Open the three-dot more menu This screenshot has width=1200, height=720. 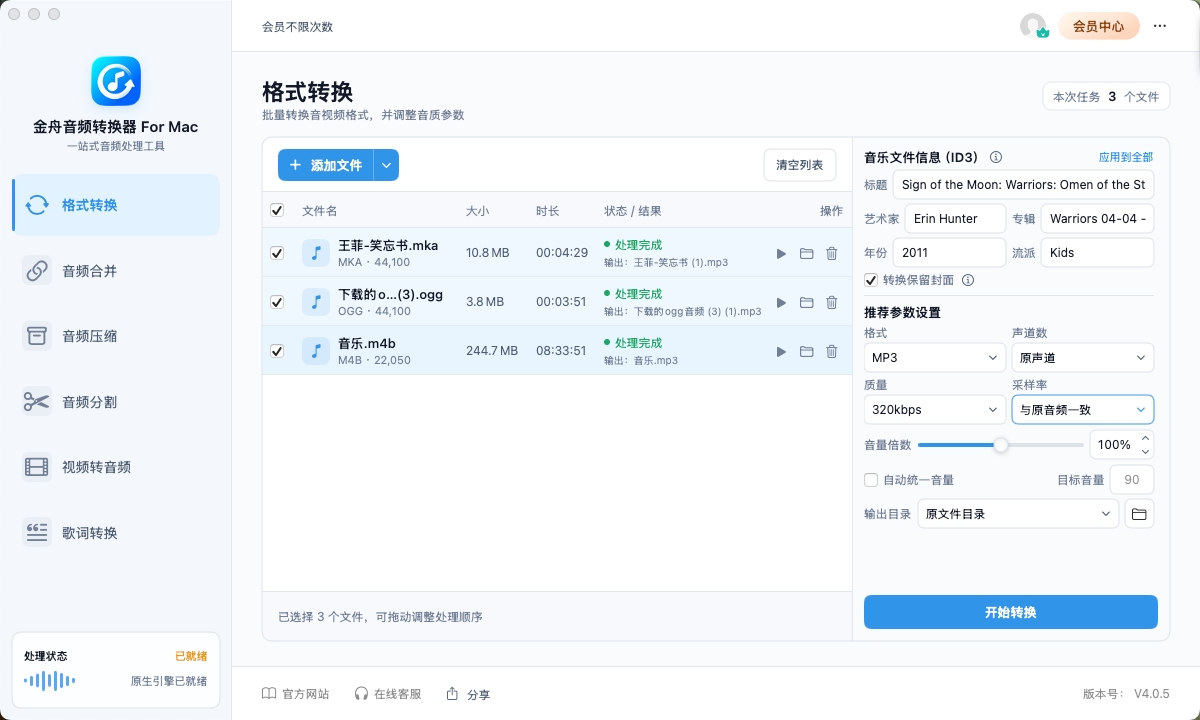coord(1160,26)
